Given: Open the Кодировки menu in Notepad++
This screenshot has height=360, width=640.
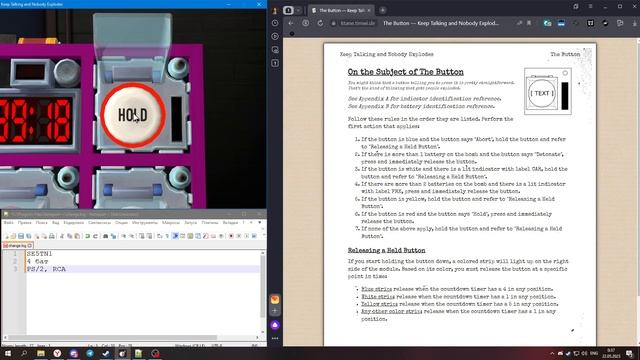Looking at the screenshot, I should tap(73, 223).
